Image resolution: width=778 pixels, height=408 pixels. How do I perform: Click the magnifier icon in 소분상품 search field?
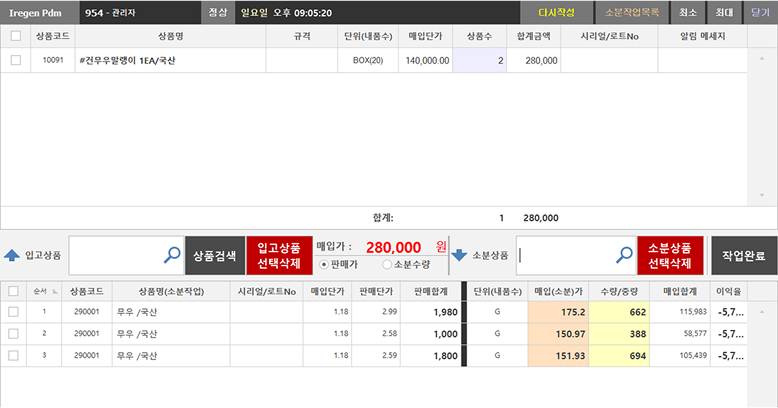(626, 255)
